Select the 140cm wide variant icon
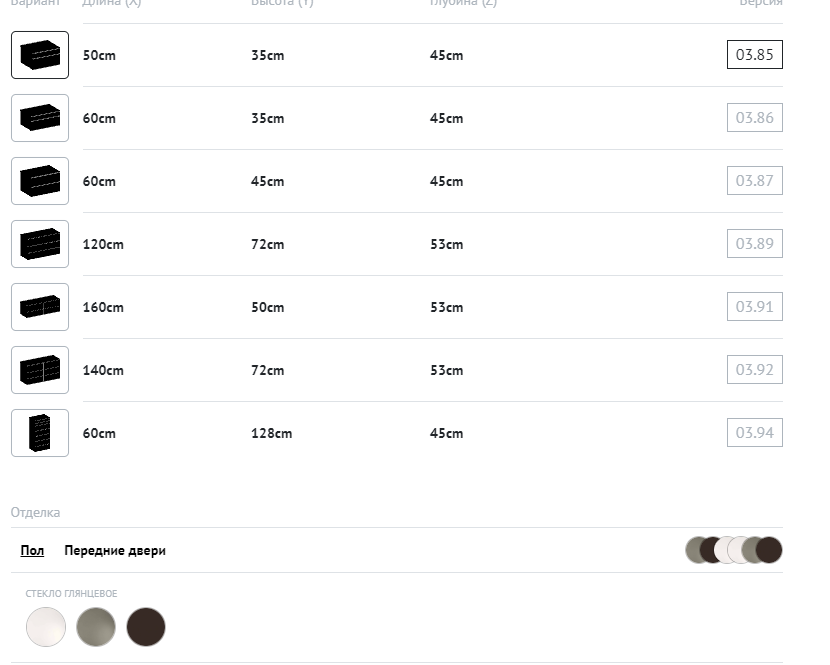830x665 pixels. coord(40,370)
